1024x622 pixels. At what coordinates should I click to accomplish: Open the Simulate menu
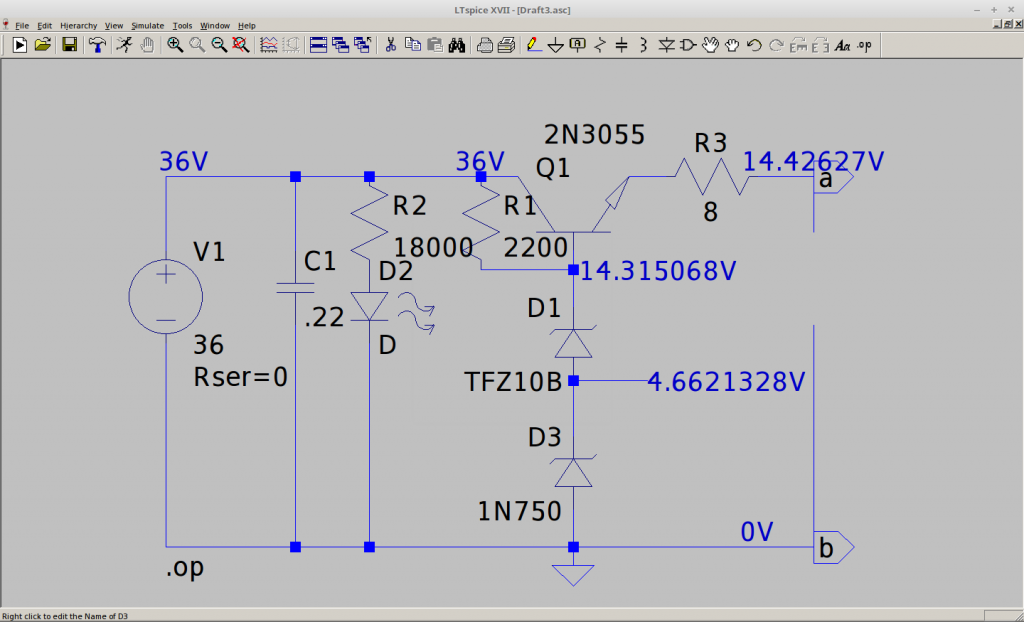coord(147,25)
